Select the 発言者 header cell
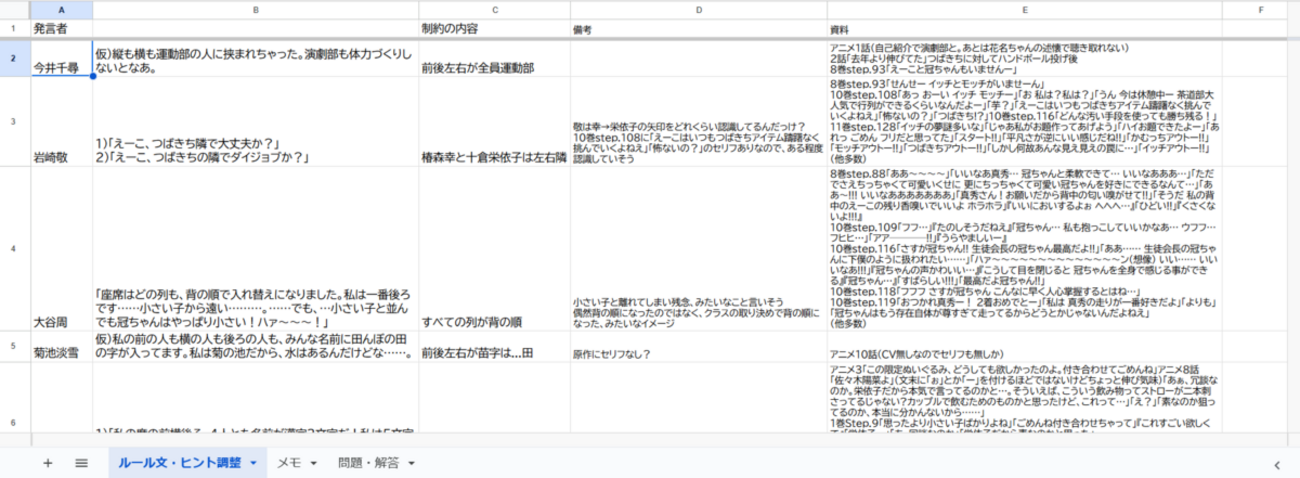Screen dimensions: 1300x478 click(62, 29)
